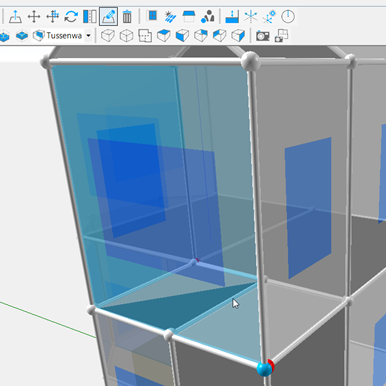Select the blue vertex sphere at bottom corner
This screenshot has width=386, height=386.
click(265, 369)
